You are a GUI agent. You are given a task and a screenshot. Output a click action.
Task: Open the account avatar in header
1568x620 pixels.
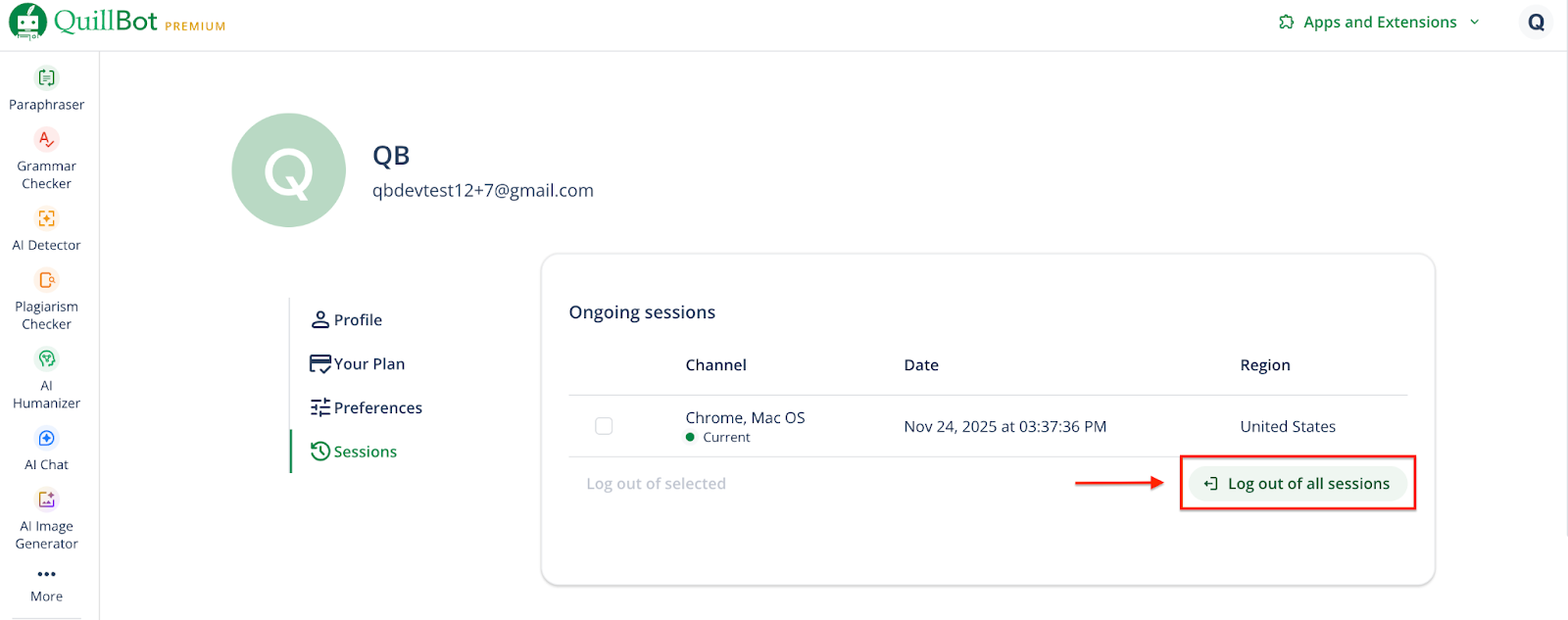pos(1536,22)
